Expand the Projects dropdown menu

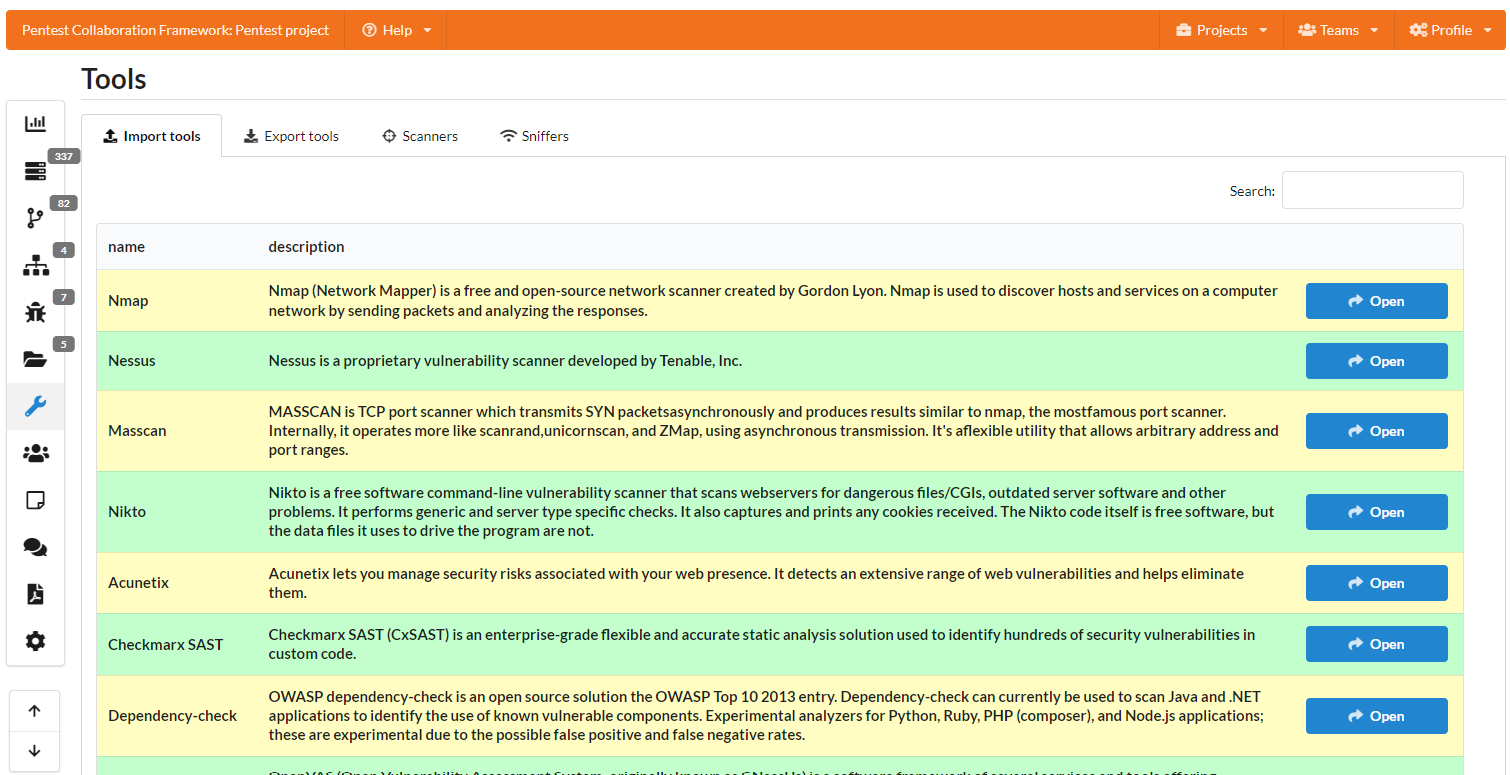pyautogui.click(x=1221, y=30)
